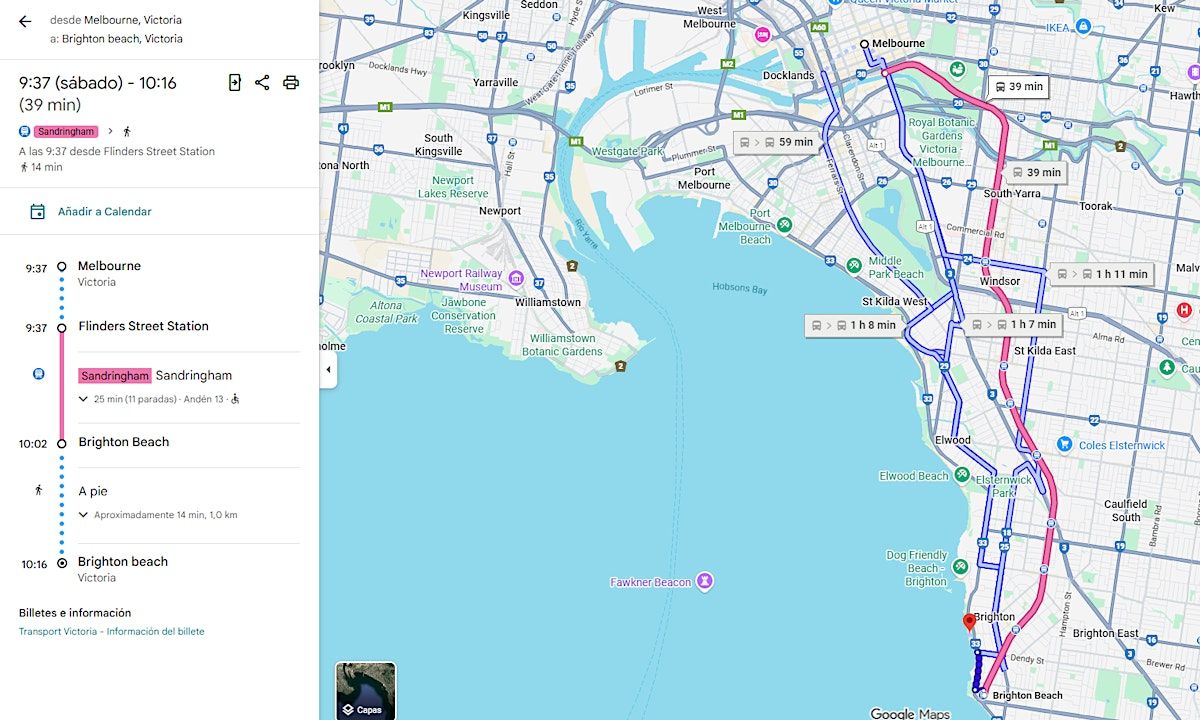Viewport: 1200px width, 720px height.
Task: Click the Fawkner Beacon marker
Action: point(706,581)
